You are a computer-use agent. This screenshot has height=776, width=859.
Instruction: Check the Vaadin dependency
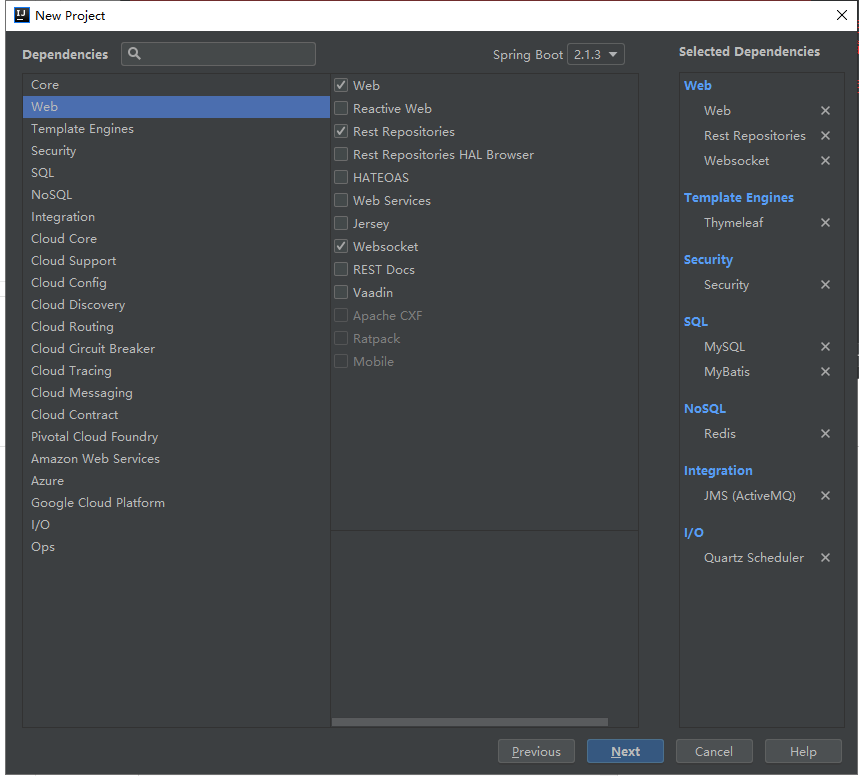(x=341, y=292)
